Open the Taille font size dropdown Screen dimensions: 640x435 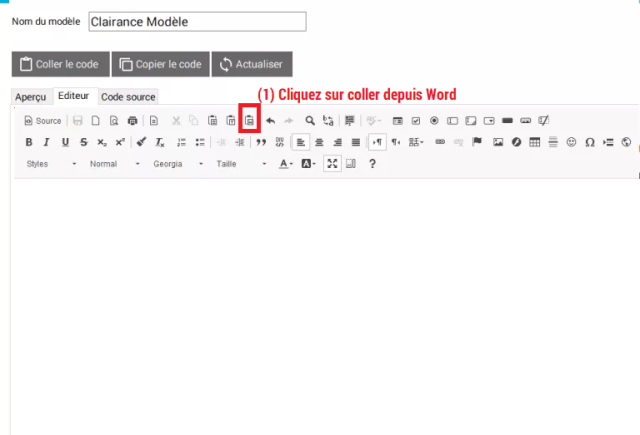(x=240, y=163)
